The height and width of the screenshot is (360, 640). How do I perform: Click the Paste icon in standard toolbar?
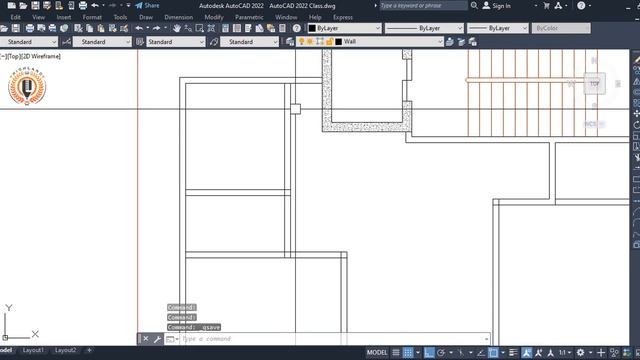pos(101,28)
